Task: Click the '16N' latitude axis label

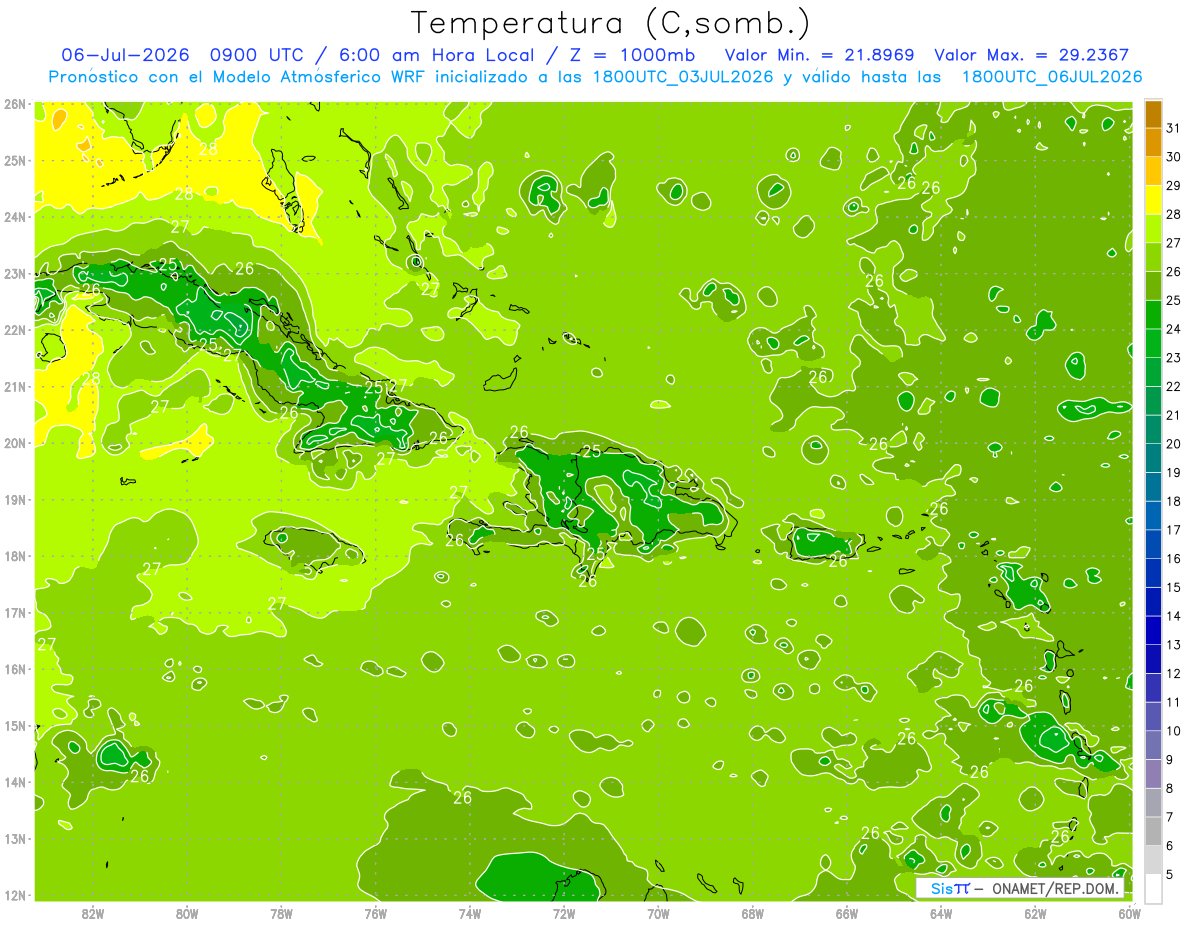Action: (x=14, y=669)
